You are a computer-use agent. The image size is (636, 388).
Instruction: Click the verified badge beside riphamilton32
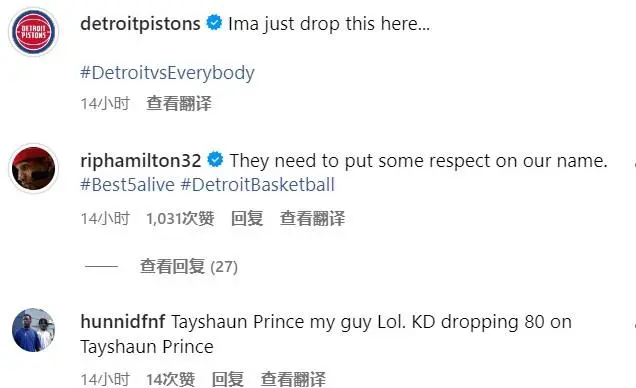[215, 159]
